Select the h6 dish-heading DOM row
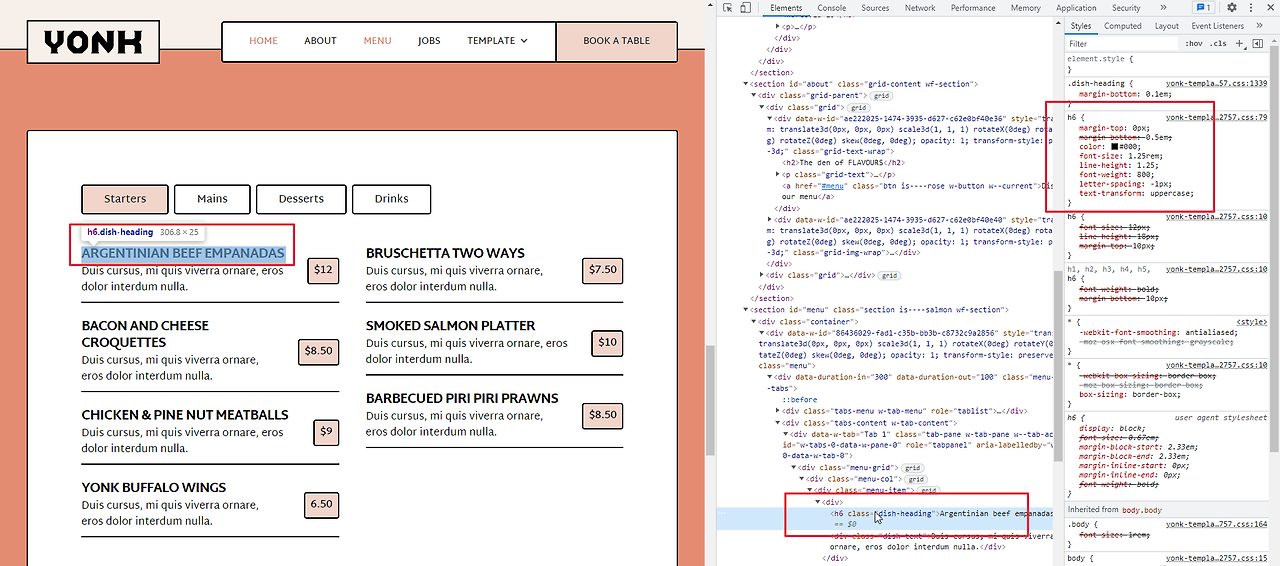This screenshot has width=1280, height=566. (886, 518)
